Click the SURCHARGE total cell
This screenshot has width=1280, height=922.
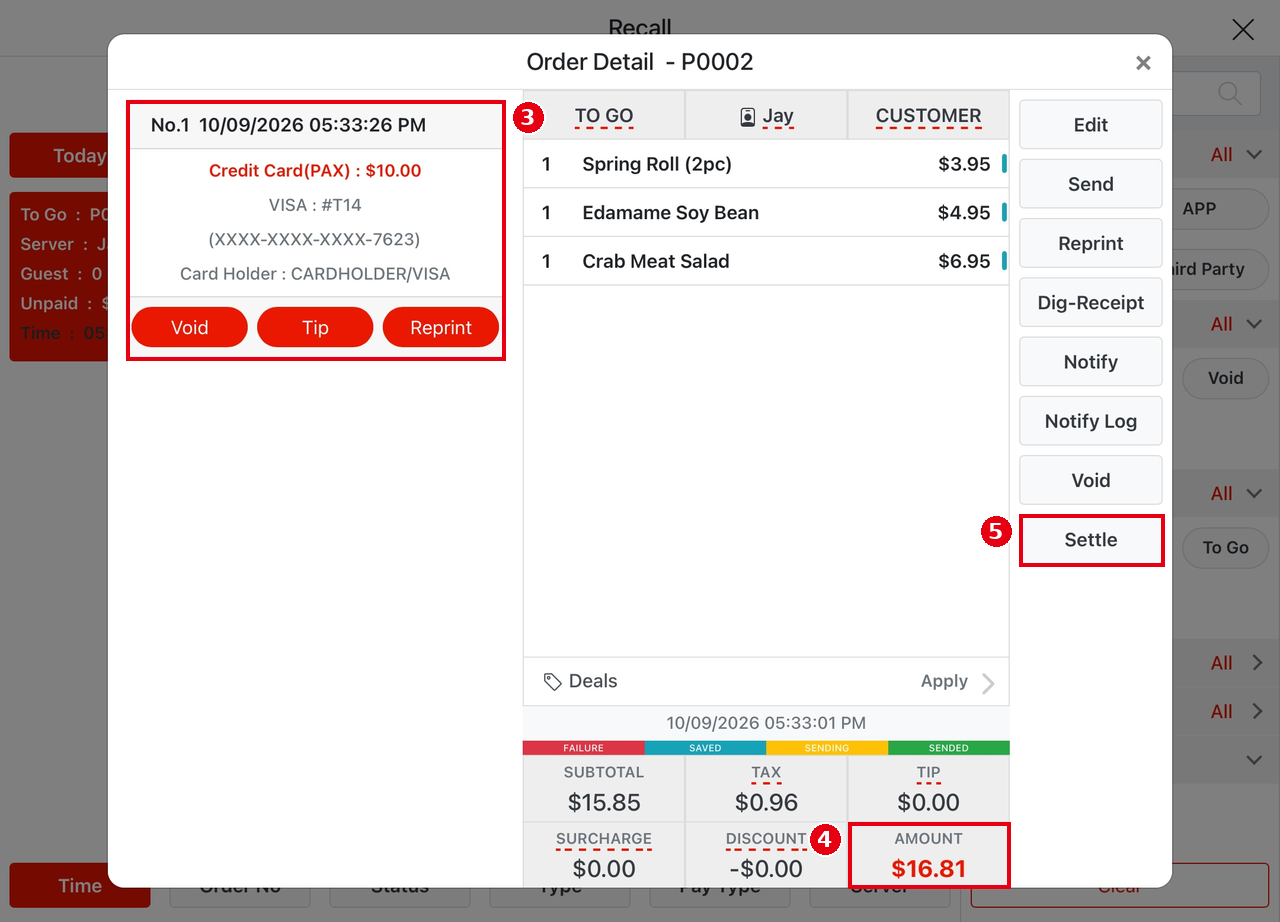[x=604, y=855]
